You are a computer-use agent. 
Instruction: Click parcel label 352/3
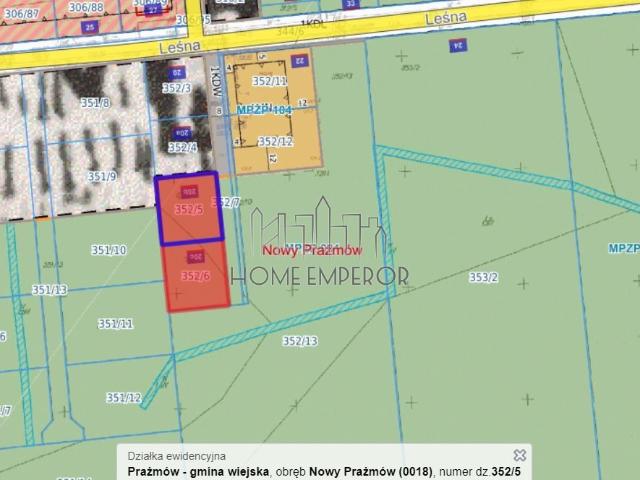coord(177,88)
